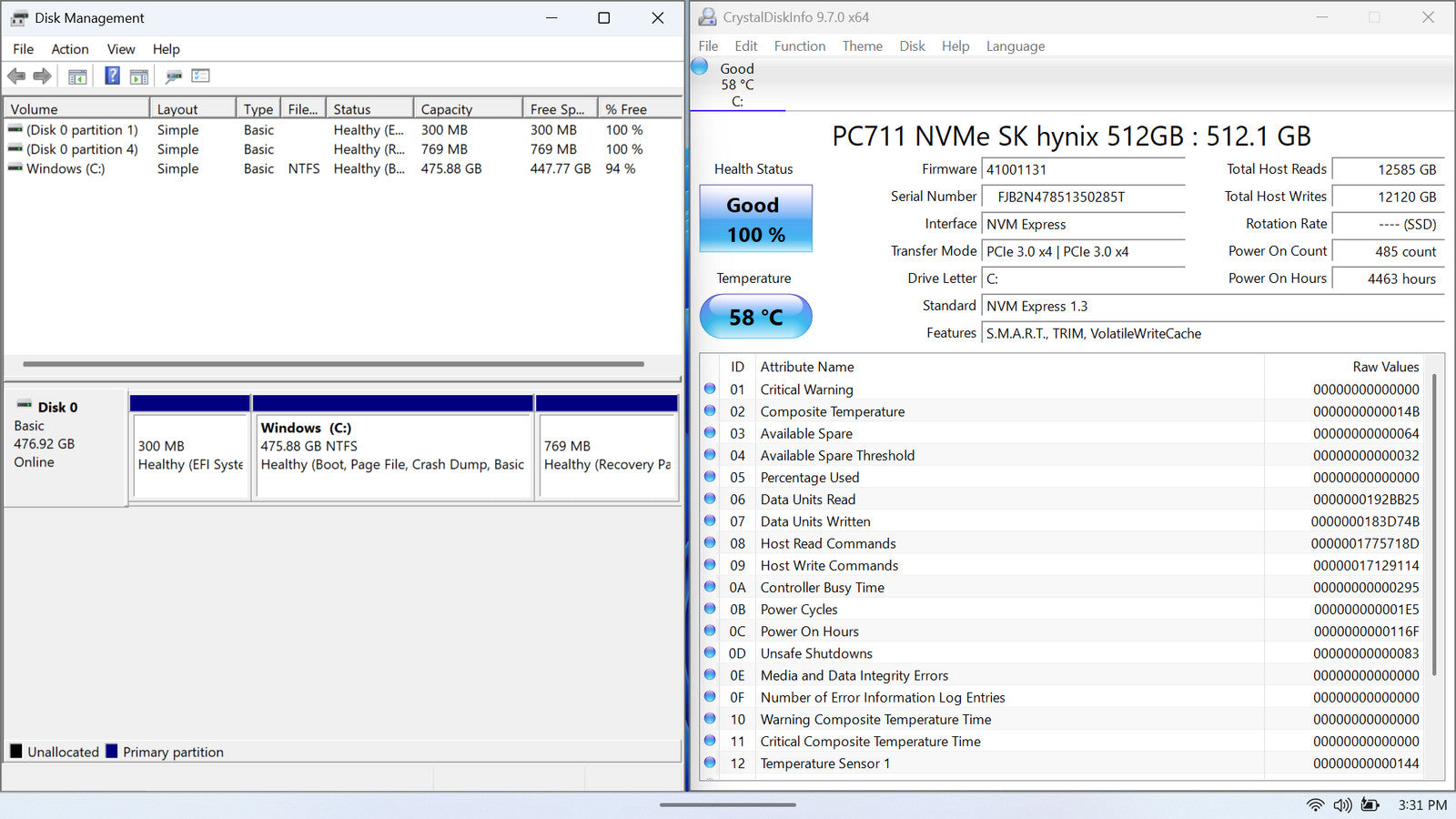
Task: Click the checklist settings toolbar icon
Action: pos(200,76)
